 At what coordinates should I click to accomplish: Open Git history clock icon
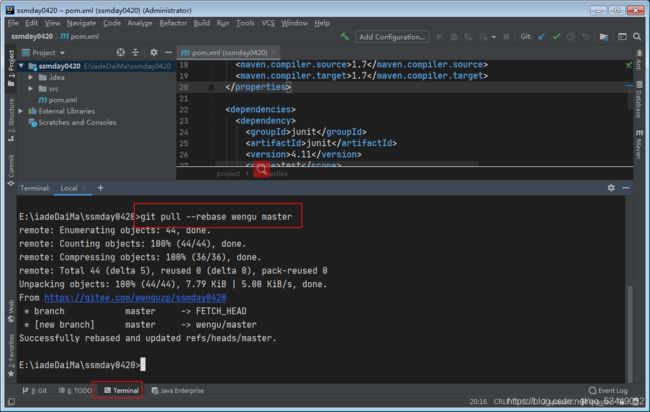pos(571,37)
